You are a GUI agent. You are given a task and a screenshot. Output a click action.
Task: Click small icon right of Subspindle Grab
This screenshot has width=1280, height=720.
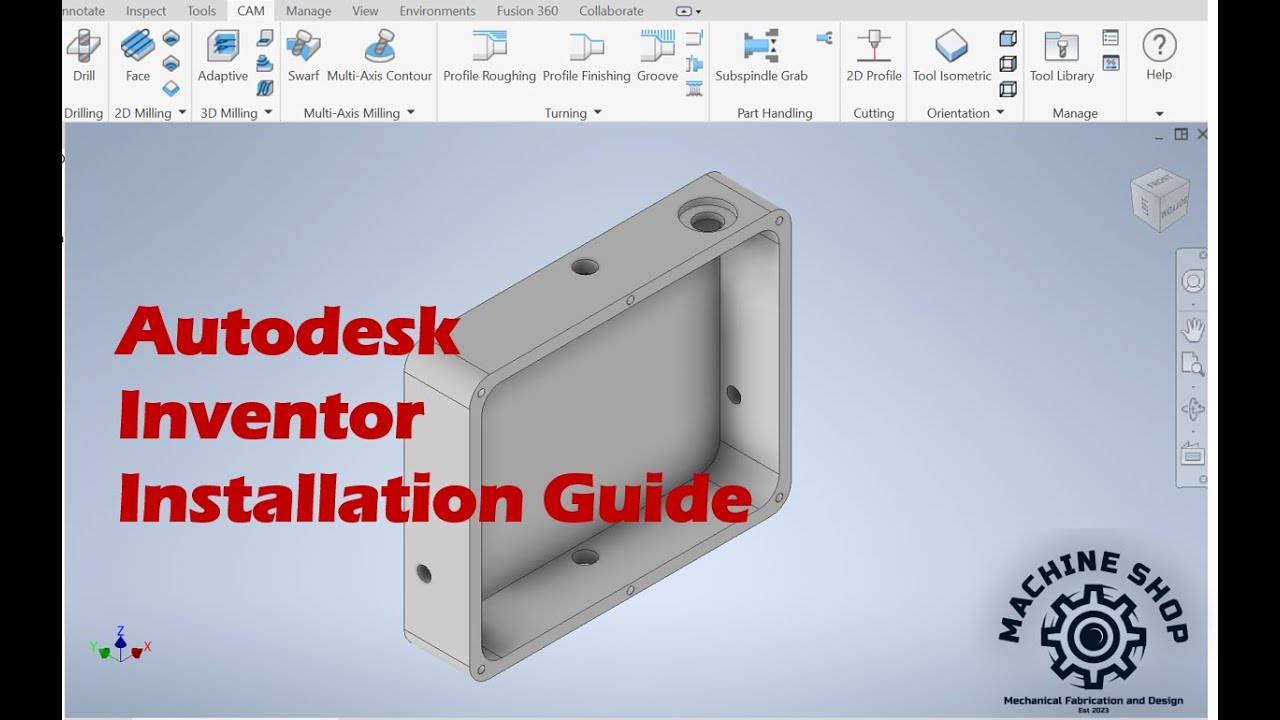click(824, 38)
